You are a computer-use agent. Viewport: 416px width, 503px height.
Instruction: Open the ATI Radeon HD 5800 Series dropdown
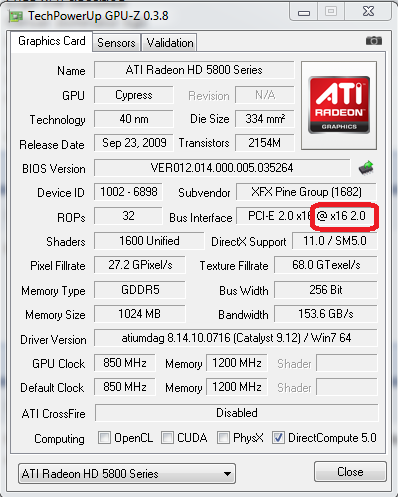click(127, 473)
